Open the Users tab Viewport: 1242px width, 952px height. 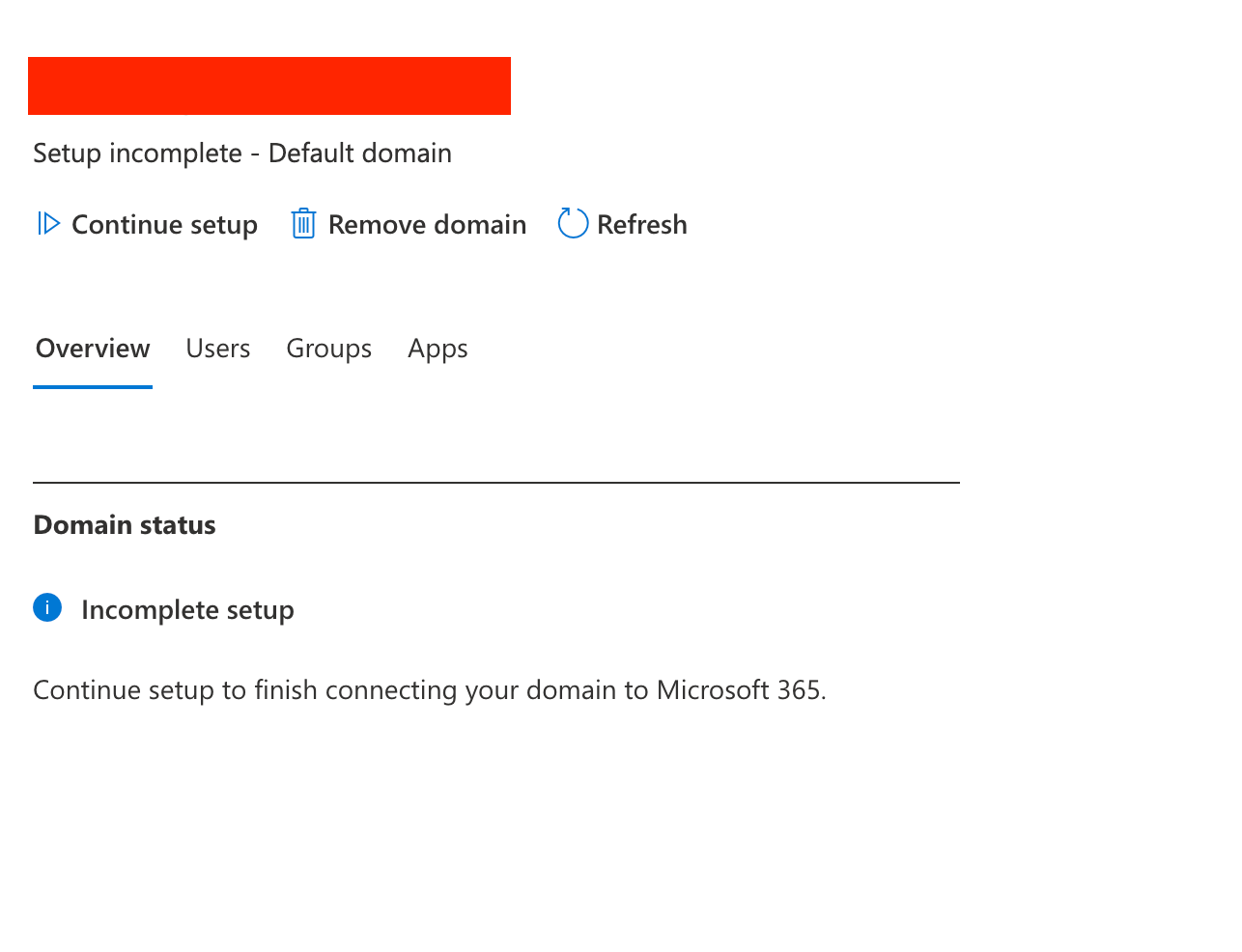pos(218,349)
